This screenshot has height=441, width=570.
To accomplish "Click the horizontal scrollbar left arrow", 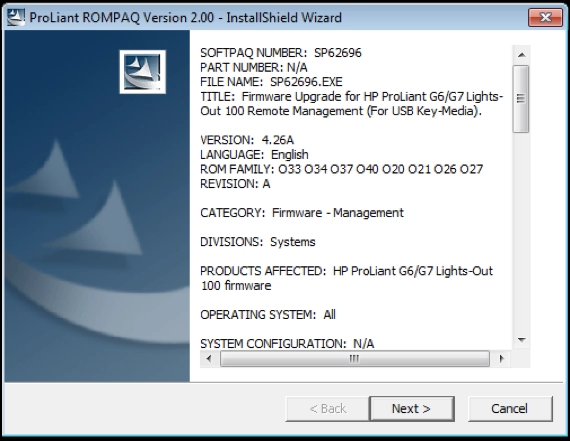I will pos(209,359).
